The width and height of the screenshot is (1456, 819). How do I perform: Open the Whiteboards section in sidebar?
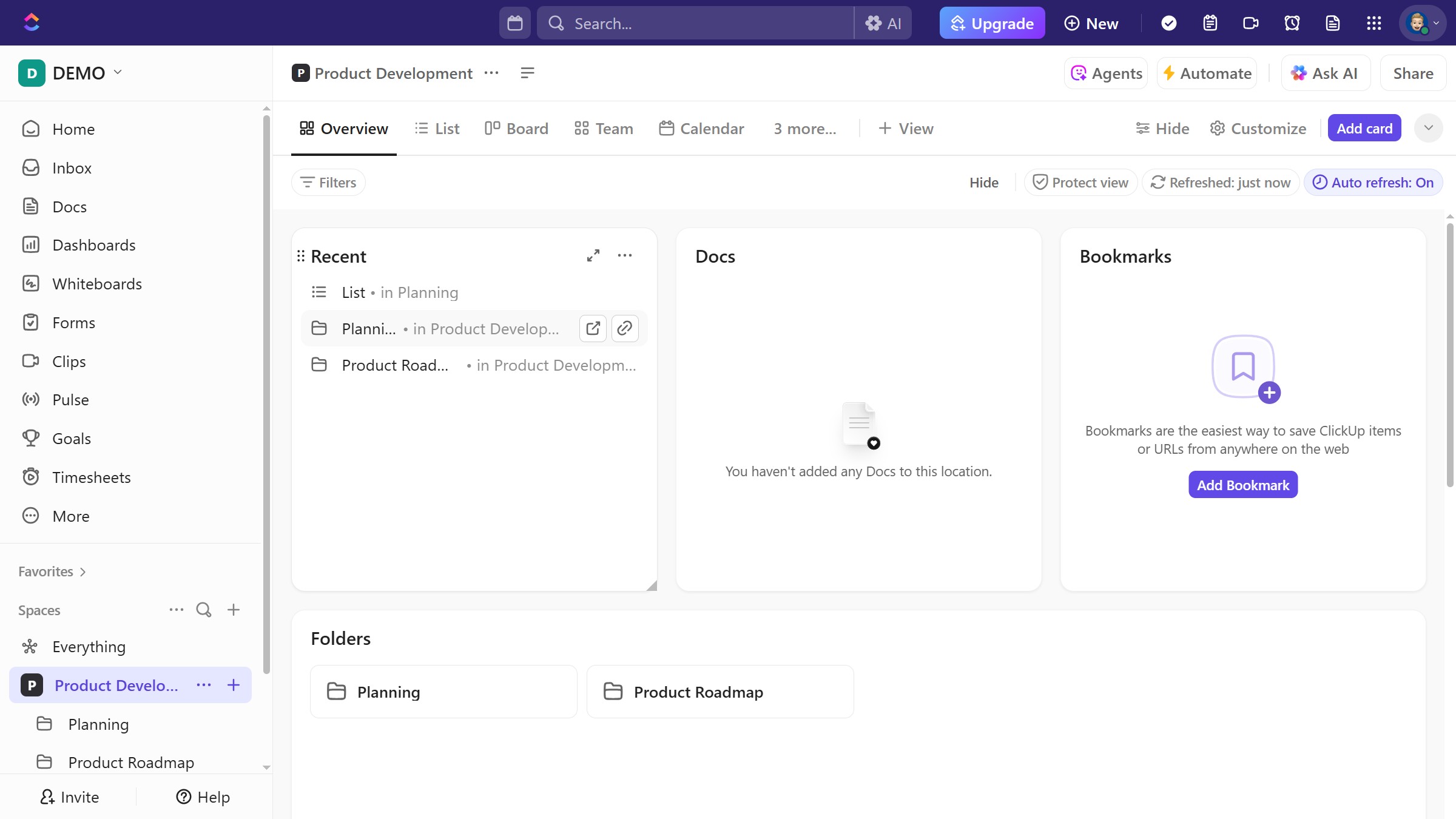(97, 283)
